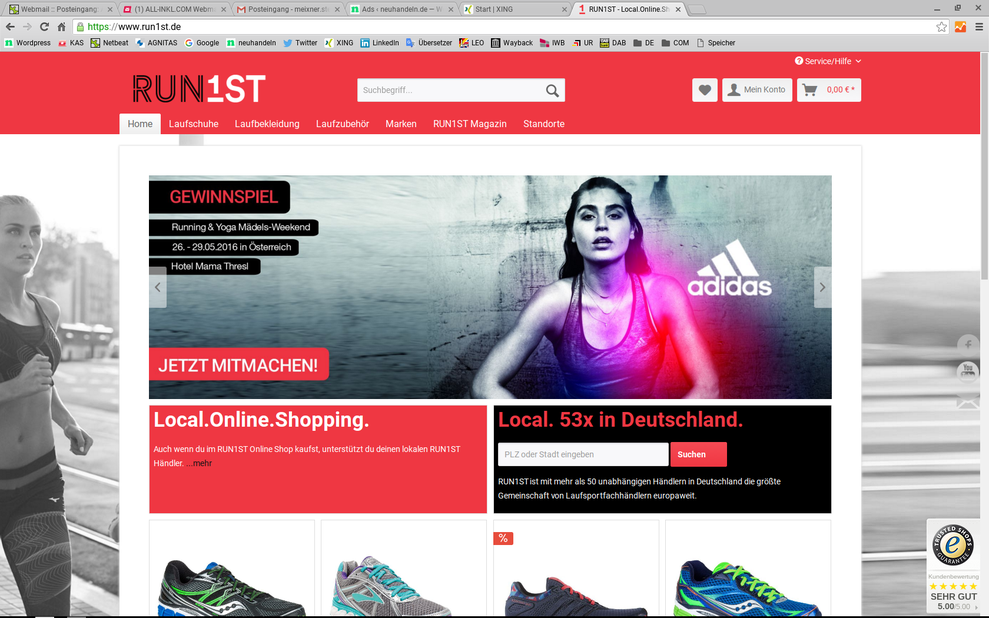Select Home navigation tab
This screenshot has width=989, height=618.
[140, 124]
